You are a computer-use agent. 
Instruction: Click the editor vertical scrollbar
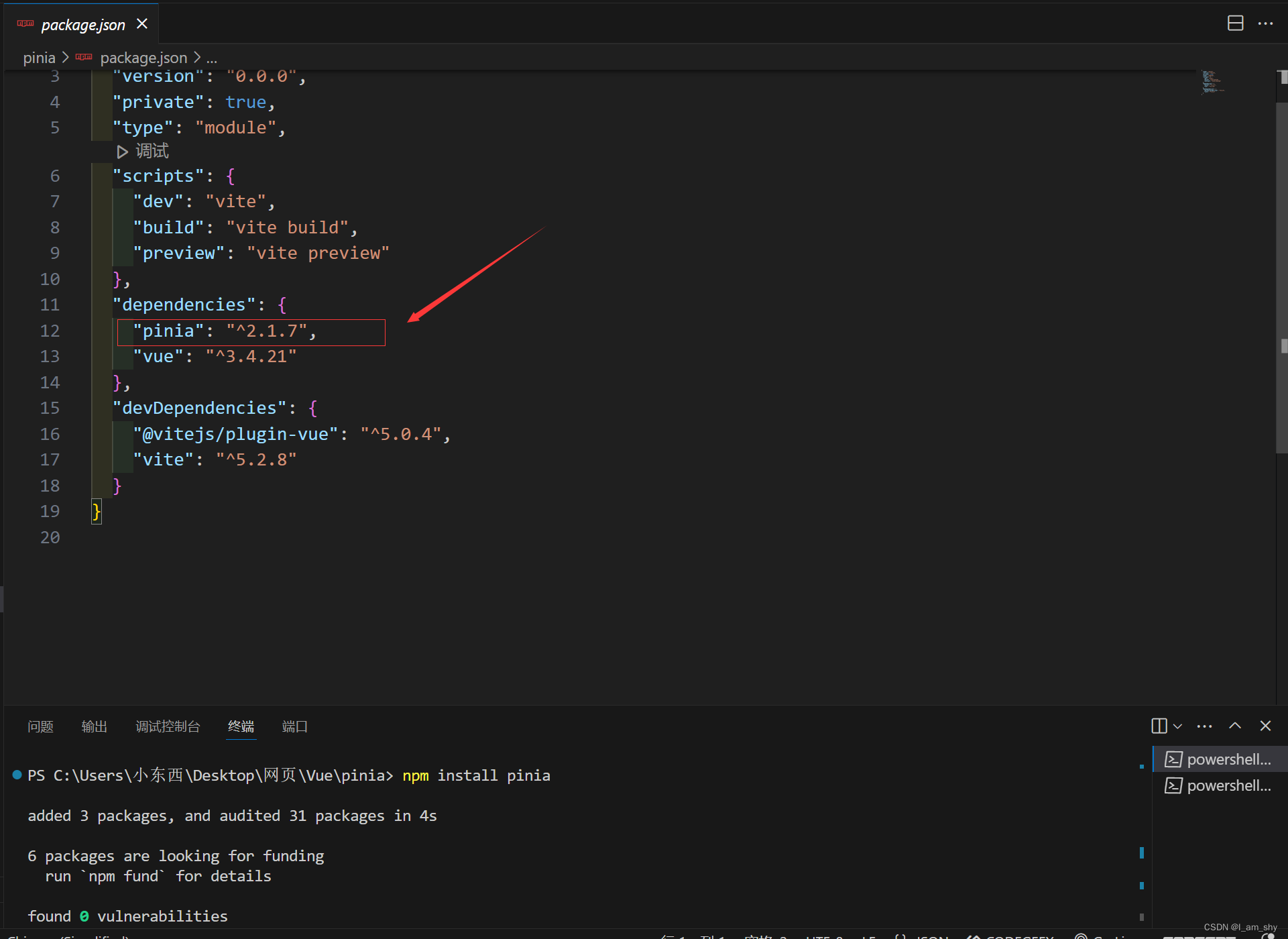point(1281,268)
